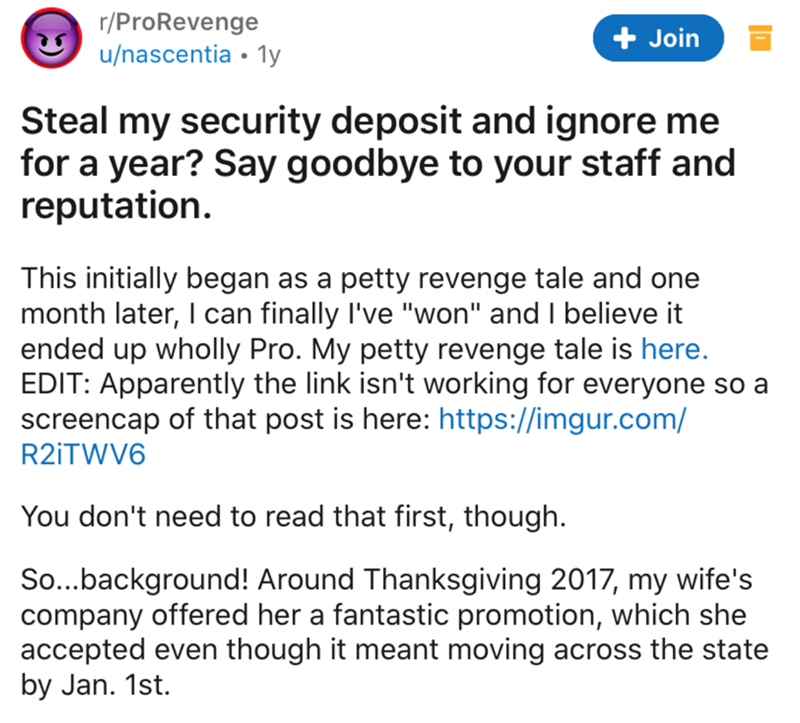
Task: Click the yellow archived post icon
Action: coord(758,40)
